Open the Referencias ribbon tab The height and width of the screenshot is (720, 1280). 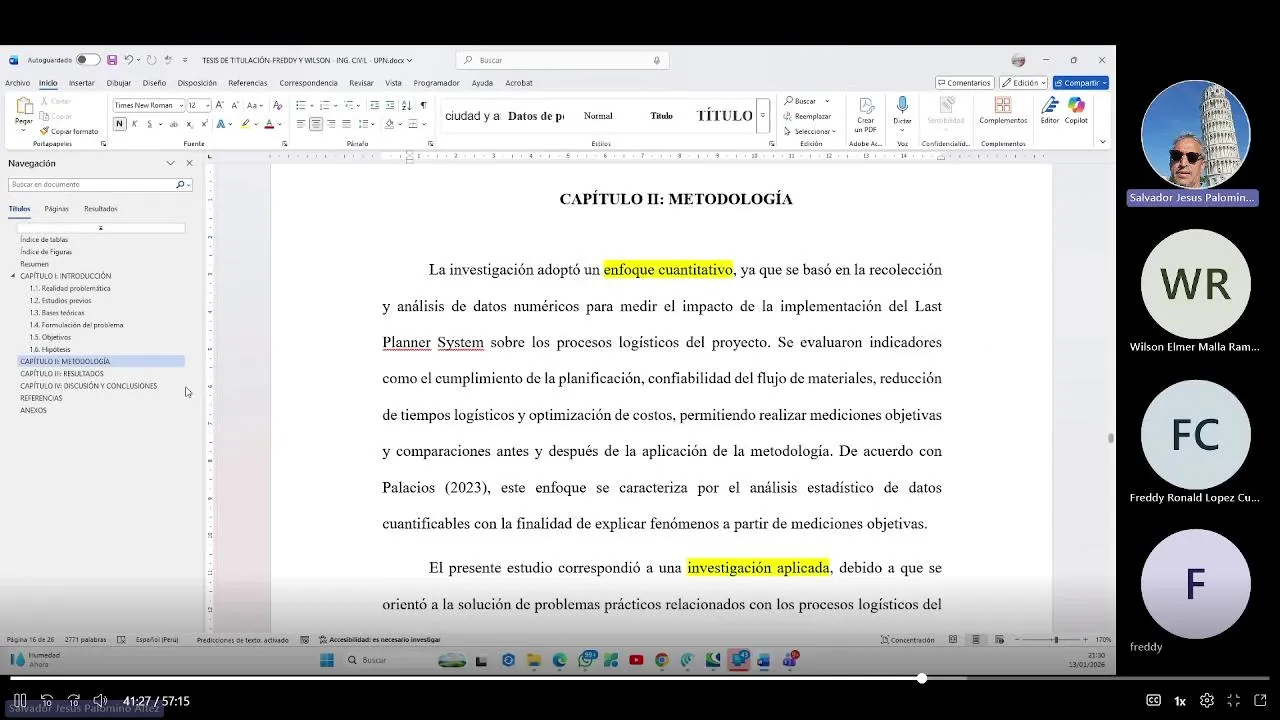coord(247,83)
